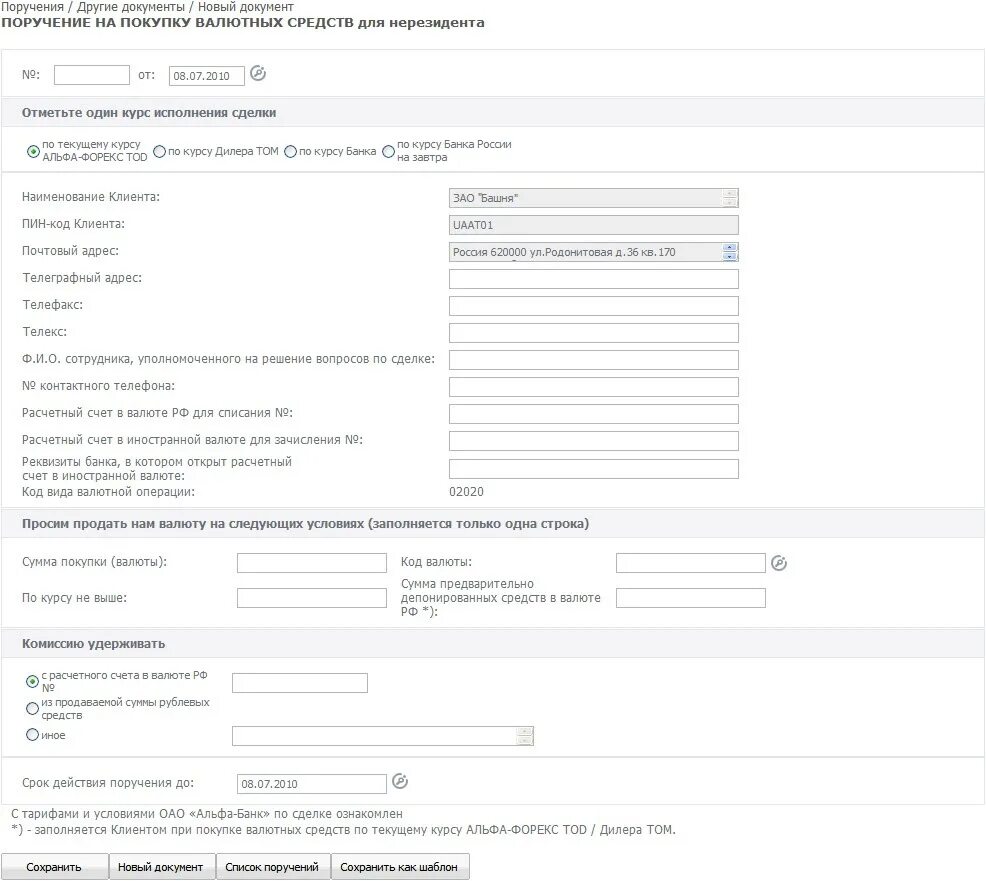
Task: Click Сохранить как шаблон button
Action: tap(400, 867)
